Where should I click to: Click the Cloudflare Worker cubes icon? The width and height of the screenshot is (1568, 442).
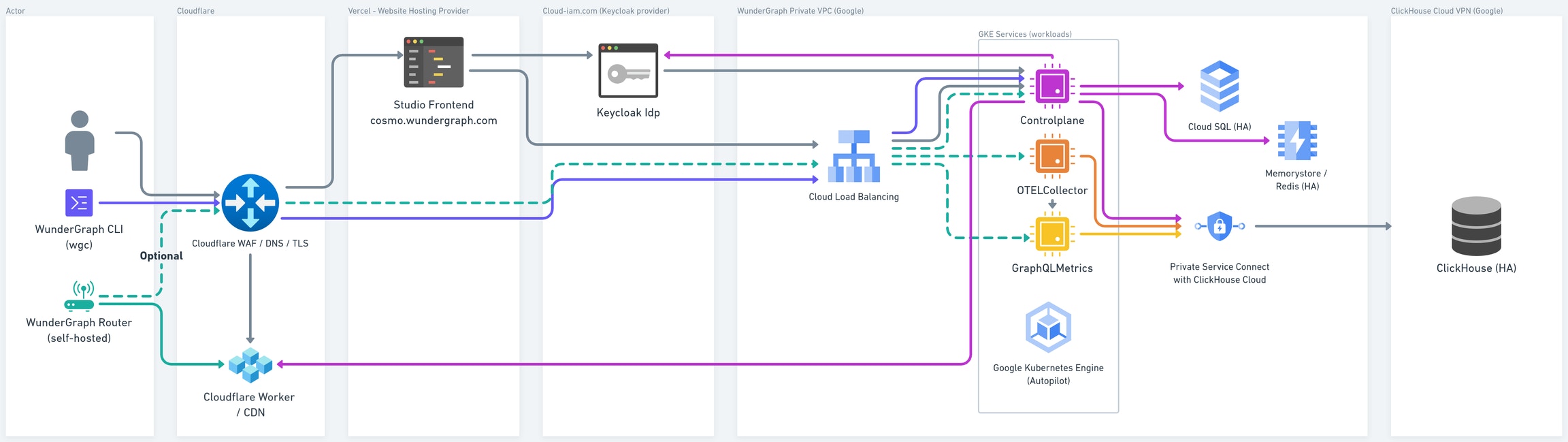coord(250,365)
